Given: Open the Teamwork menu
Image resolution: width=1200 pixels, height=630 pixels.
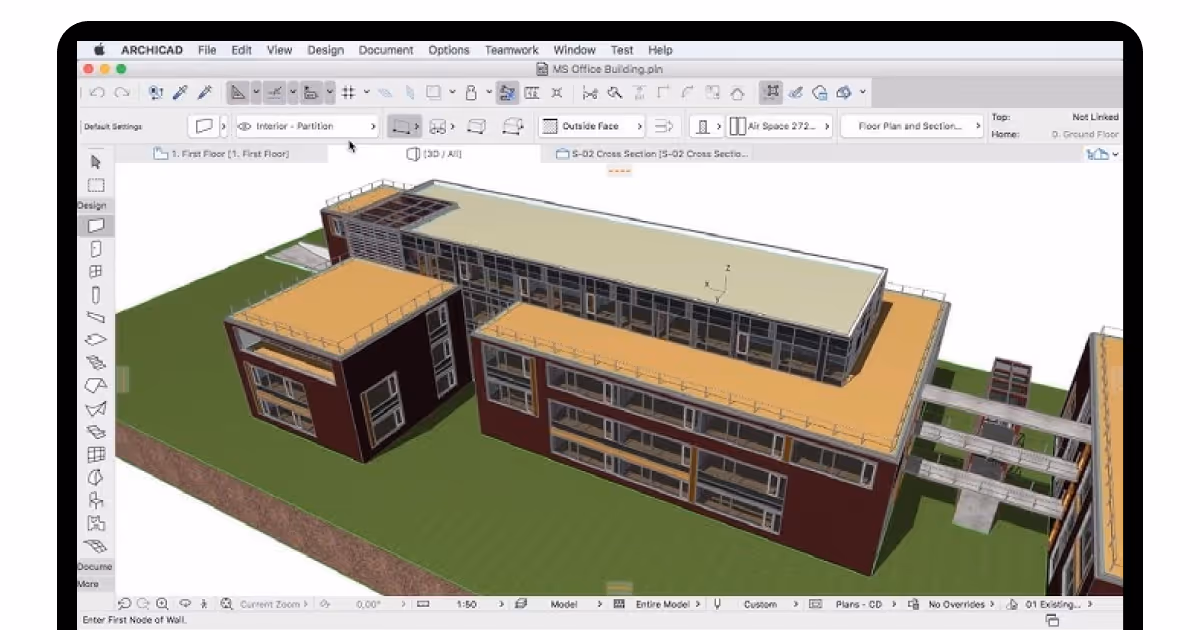Looking at the screenshot, I should click(511, 50).
